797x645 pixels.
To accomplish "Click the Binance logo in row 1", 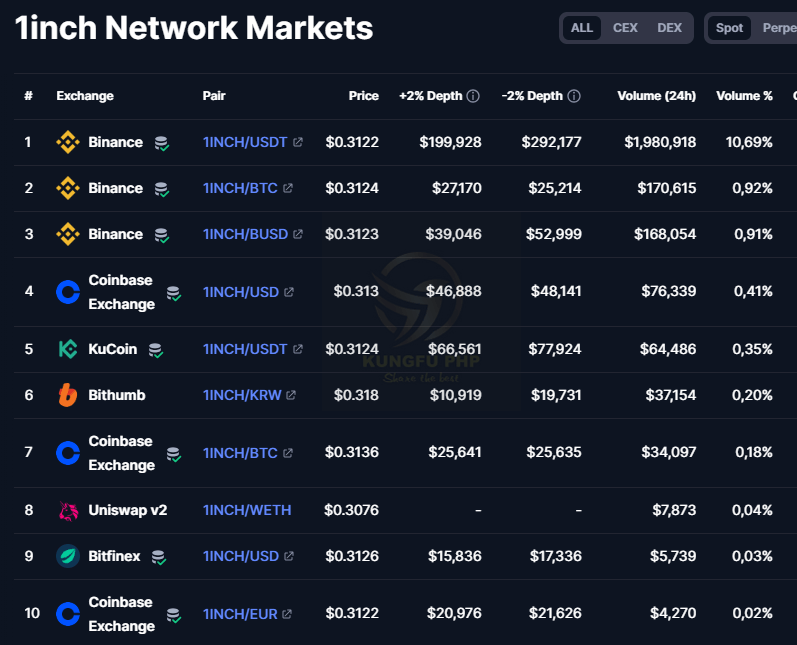I will [x=68, y=142].
